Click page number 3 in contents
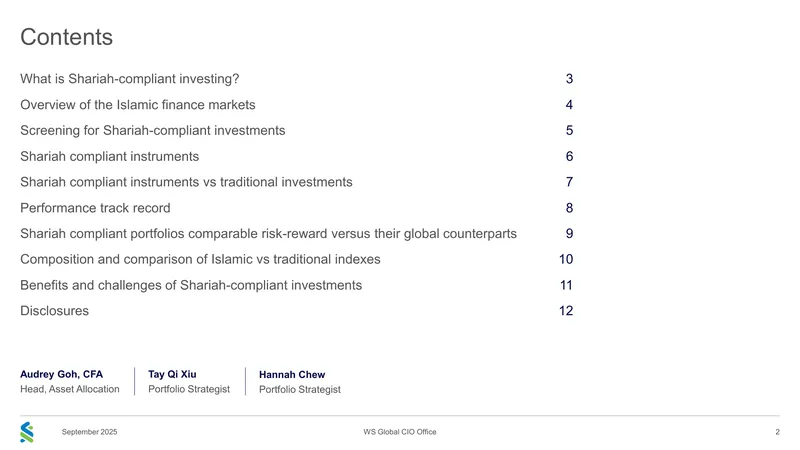800x450 pixels. point(569,79)
